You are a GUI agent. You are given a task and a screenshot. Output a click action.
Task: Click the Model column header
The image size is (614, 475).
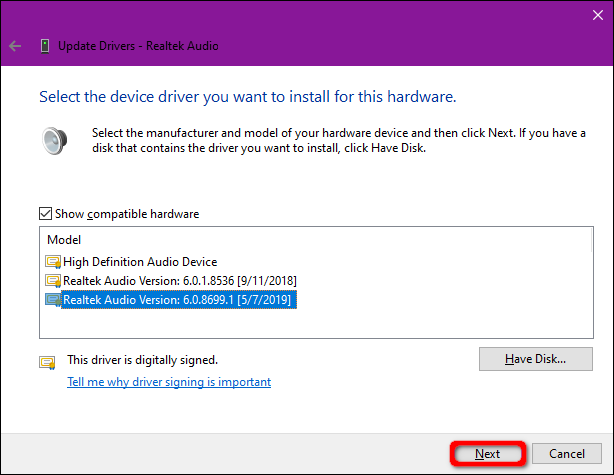(x=64, y=240)
